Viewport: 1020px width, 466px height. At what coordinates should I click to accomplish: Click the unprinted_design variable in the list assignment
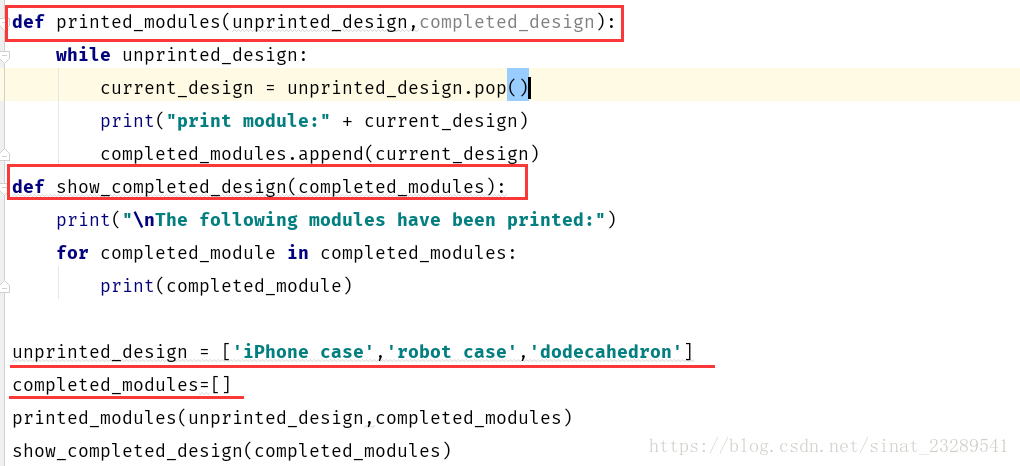[x=100, y=352]
